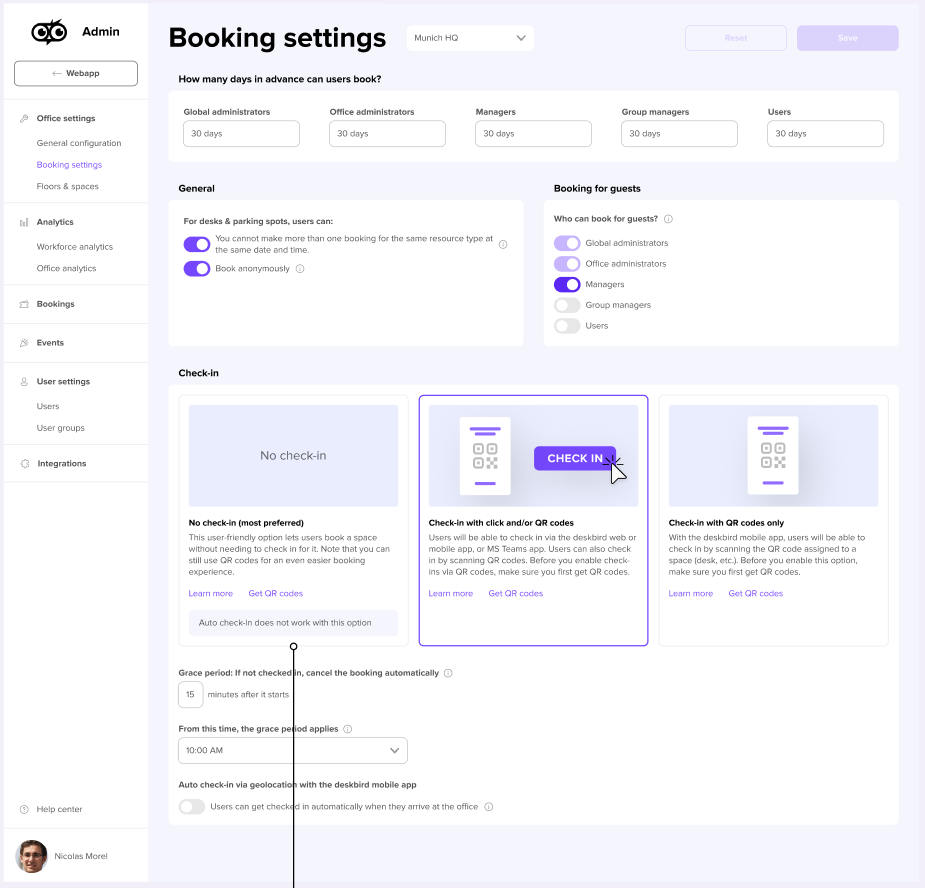
Task: Enable automatic geolocation check-in switch
Action: (192, 806)
